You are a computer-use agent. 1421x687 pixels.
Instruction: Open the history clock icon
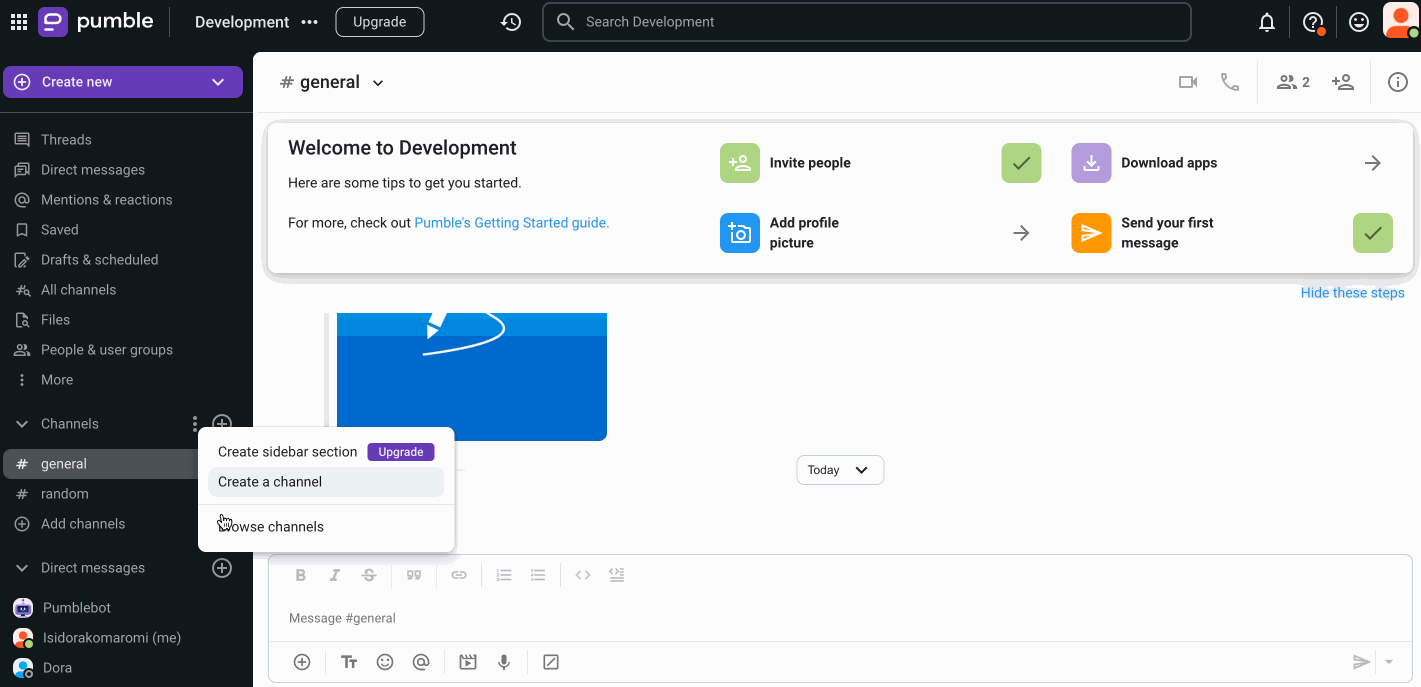tap(511, 22)
